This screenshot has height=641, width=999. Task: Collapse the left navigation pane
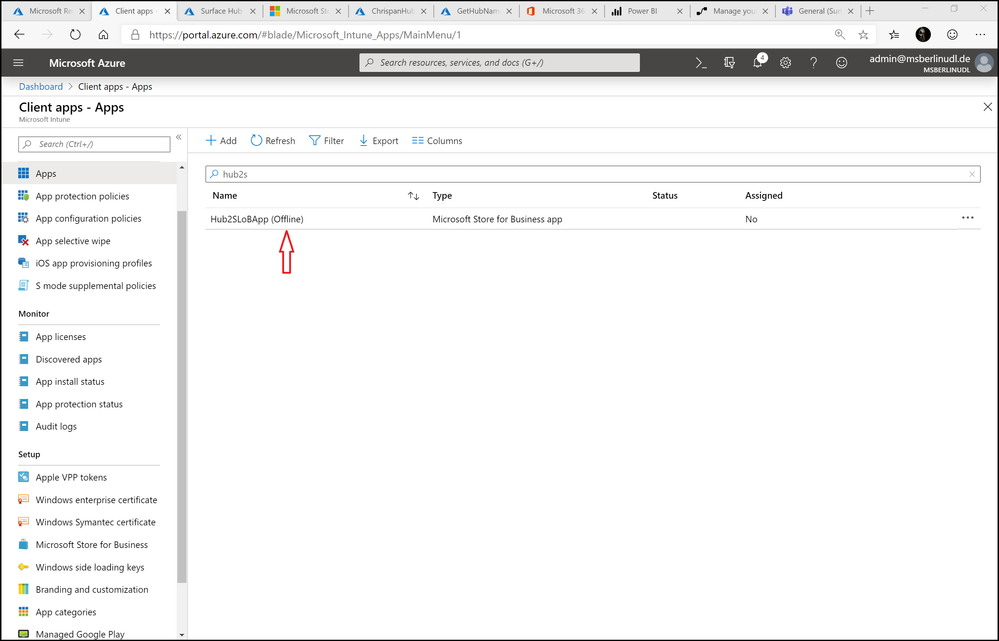[179, 137]
